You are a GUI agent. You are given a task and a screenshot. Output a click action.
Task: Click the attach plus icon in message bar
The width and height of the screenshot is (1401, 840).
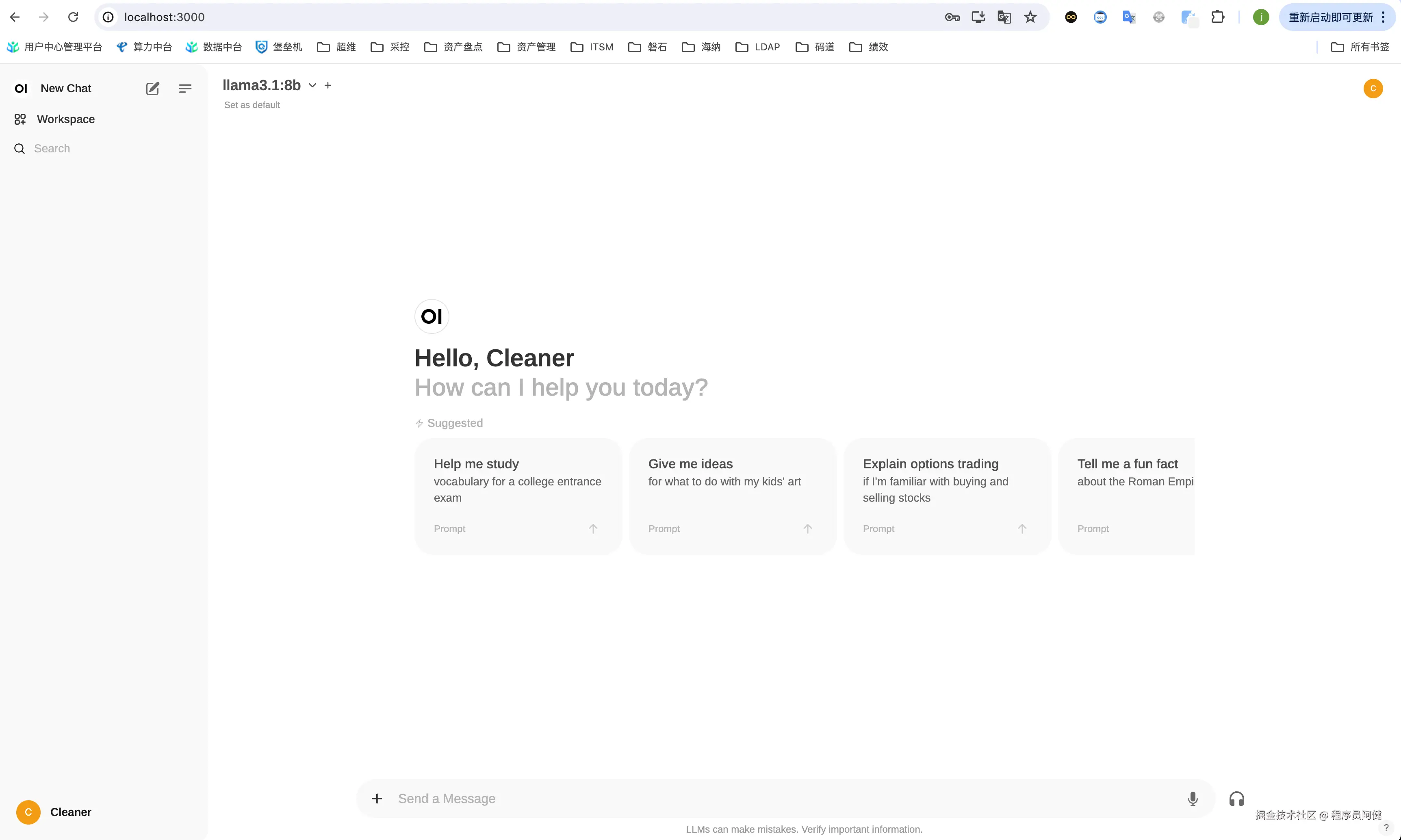tap(377, 798)
